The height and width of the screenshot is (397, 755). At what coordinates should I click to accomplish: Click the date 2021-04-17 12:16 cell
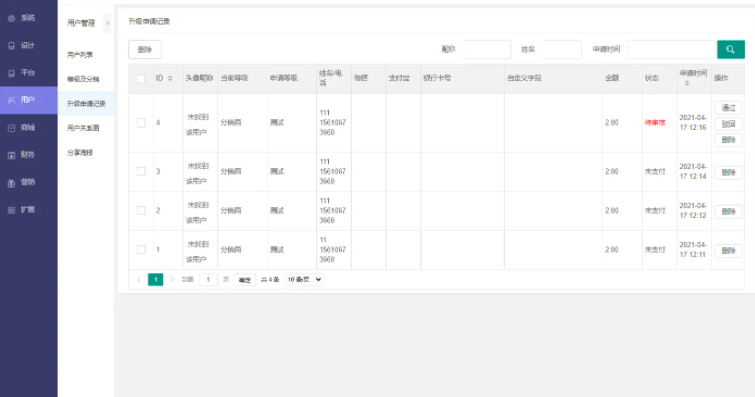(x=693, y=123)
